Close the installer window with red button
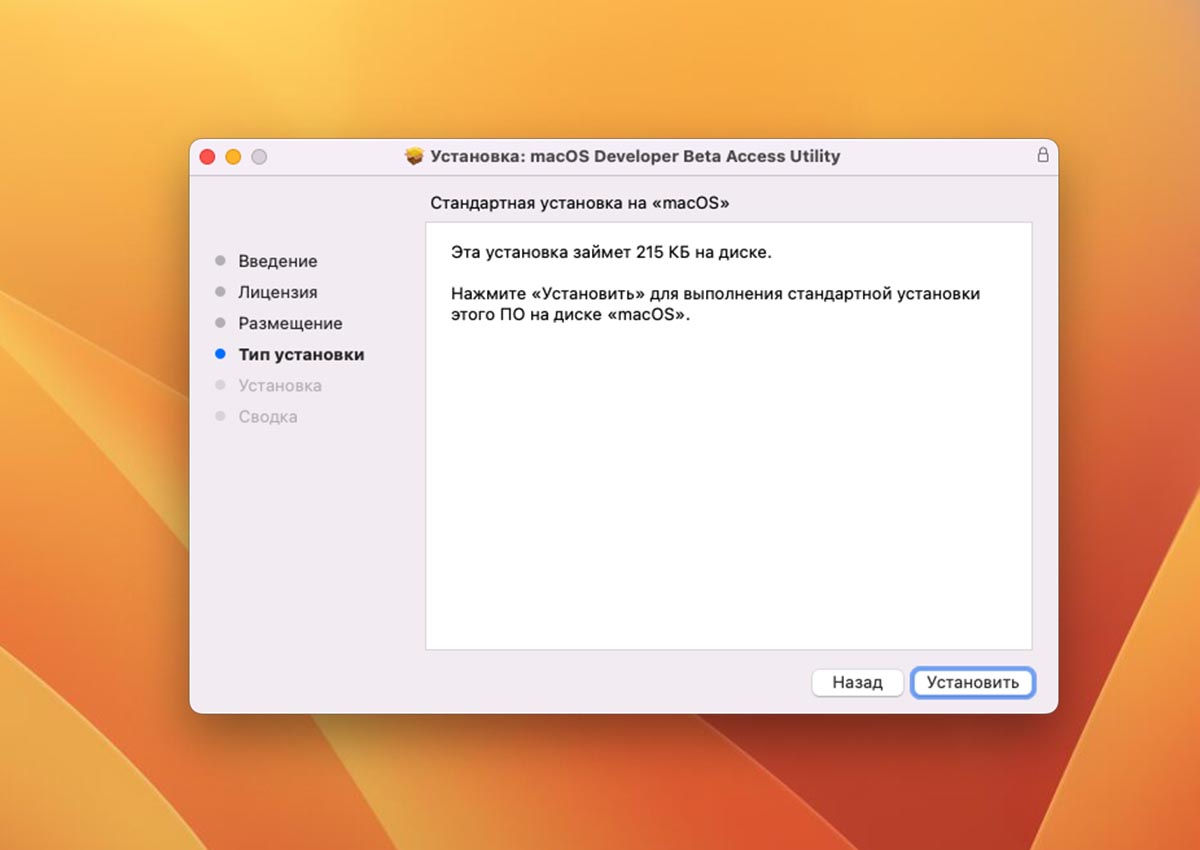This screenshot has height=850, width=1200. coord(208,157)
